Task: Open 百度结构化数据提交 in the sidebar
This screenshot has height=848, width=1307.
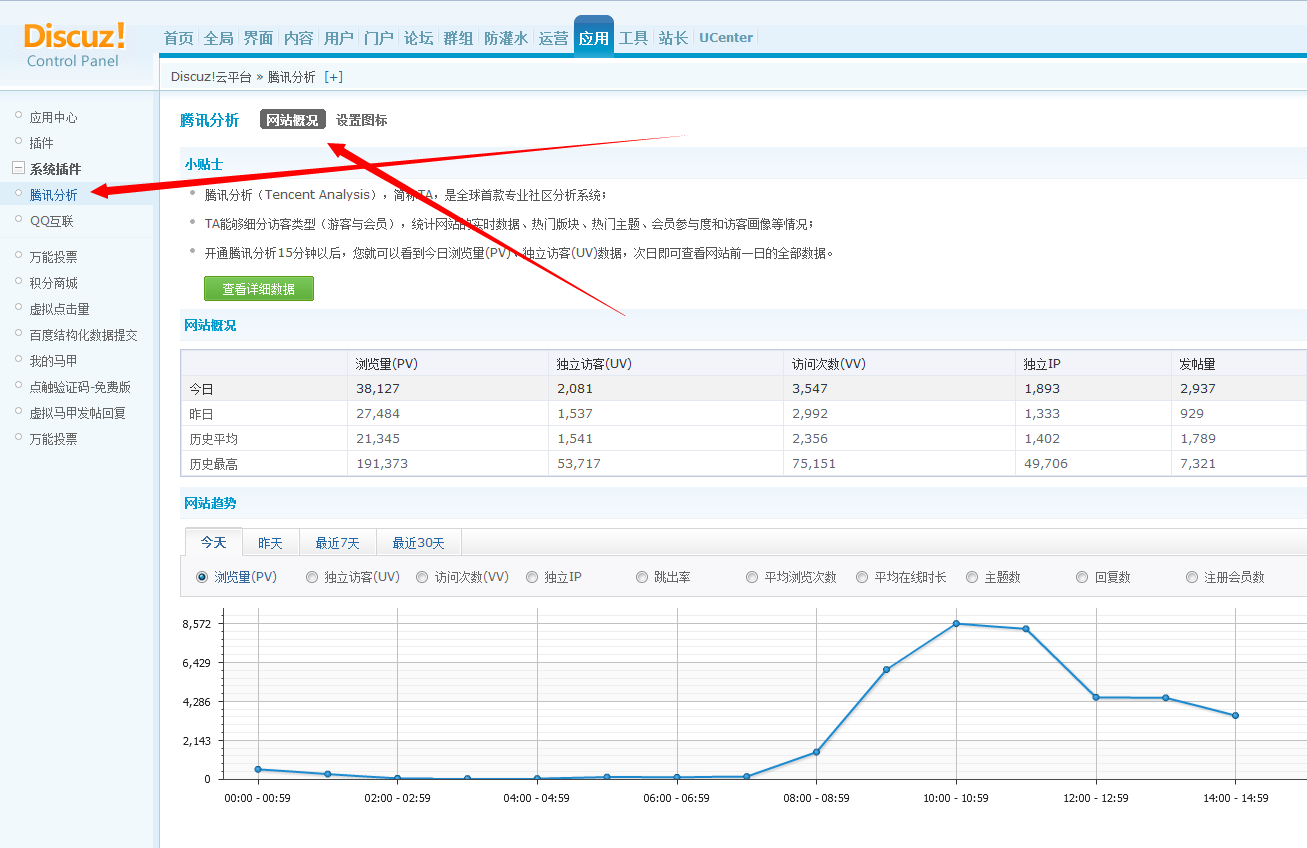Action: point(83,335)
